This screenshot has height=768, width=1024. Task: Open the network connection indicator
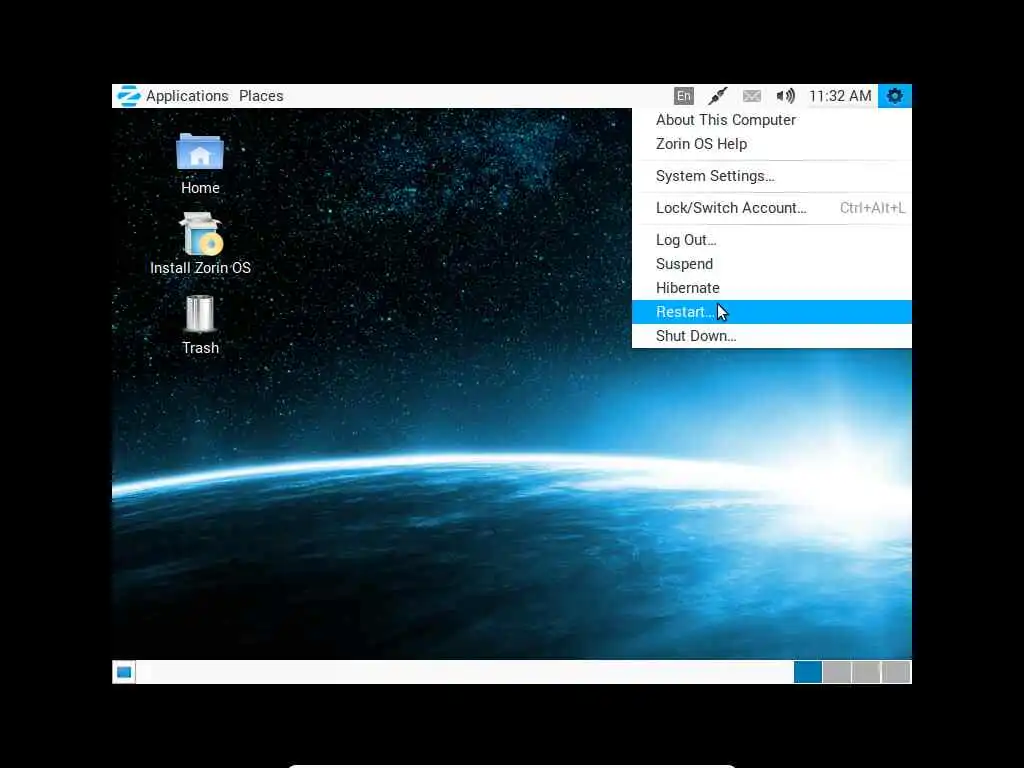pos(718,96)
